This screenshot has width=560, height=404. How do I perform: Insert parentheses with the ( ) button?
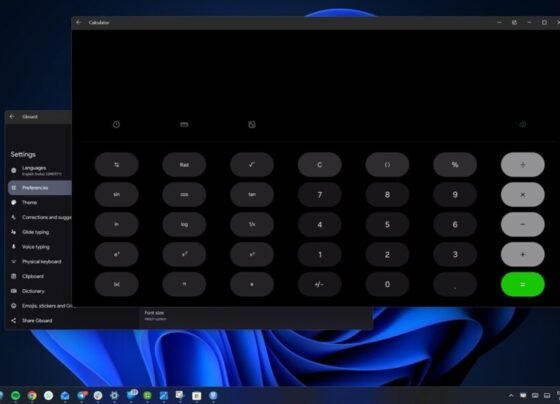tap(387, 165)
